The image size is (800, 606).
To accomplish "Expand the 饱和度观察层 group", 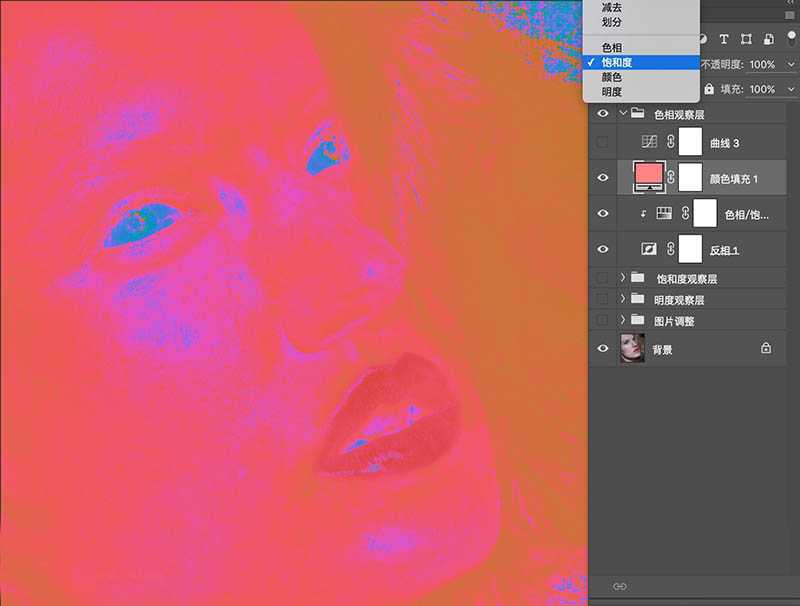I will 623,278.
